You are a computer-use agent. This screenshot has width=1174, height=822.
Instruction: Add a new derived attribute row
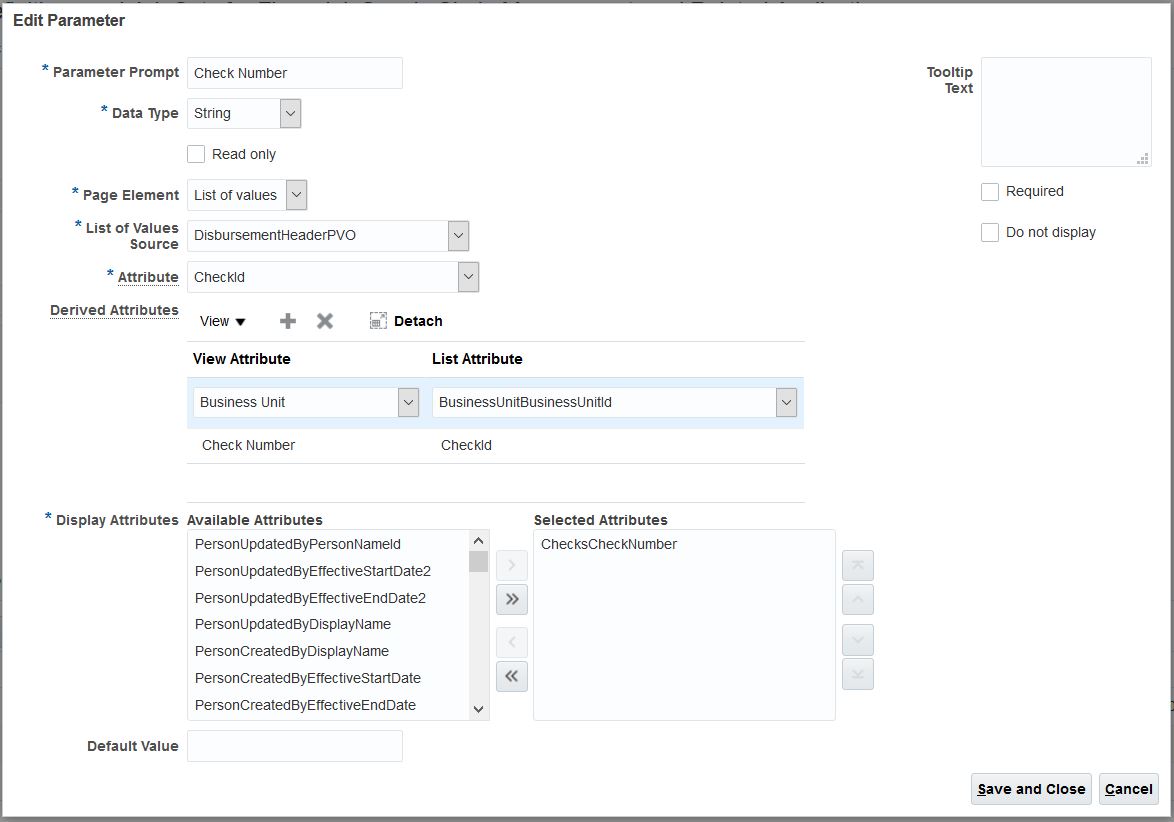click(x=287, y=320)
